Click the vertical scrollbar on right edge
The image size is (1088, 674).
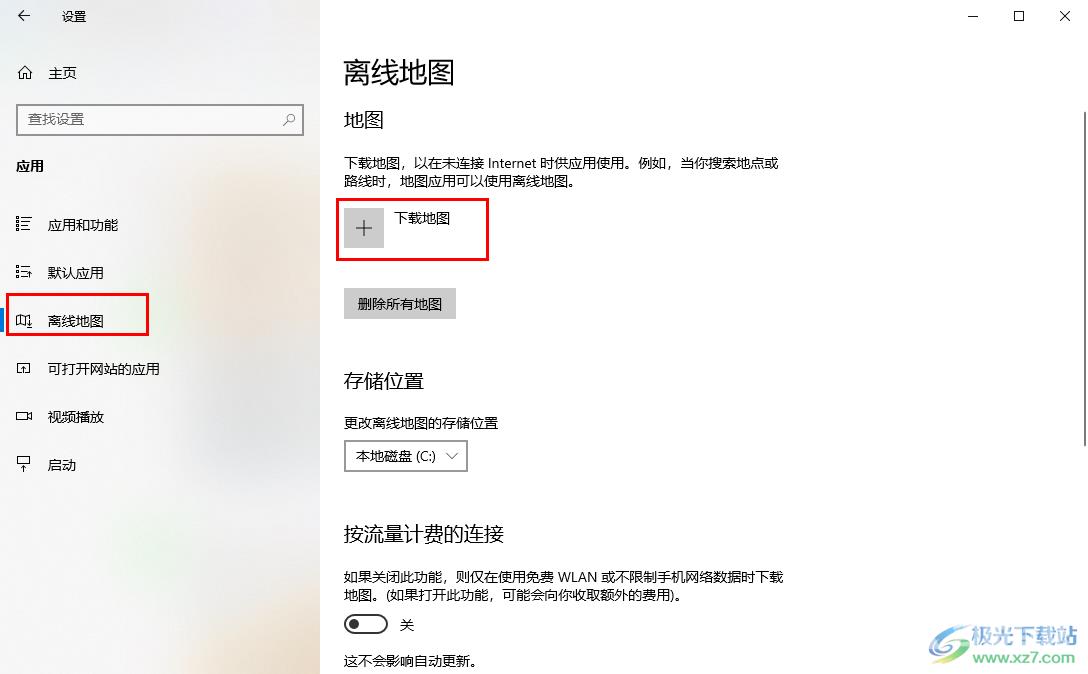click(x=1085, y=278)
